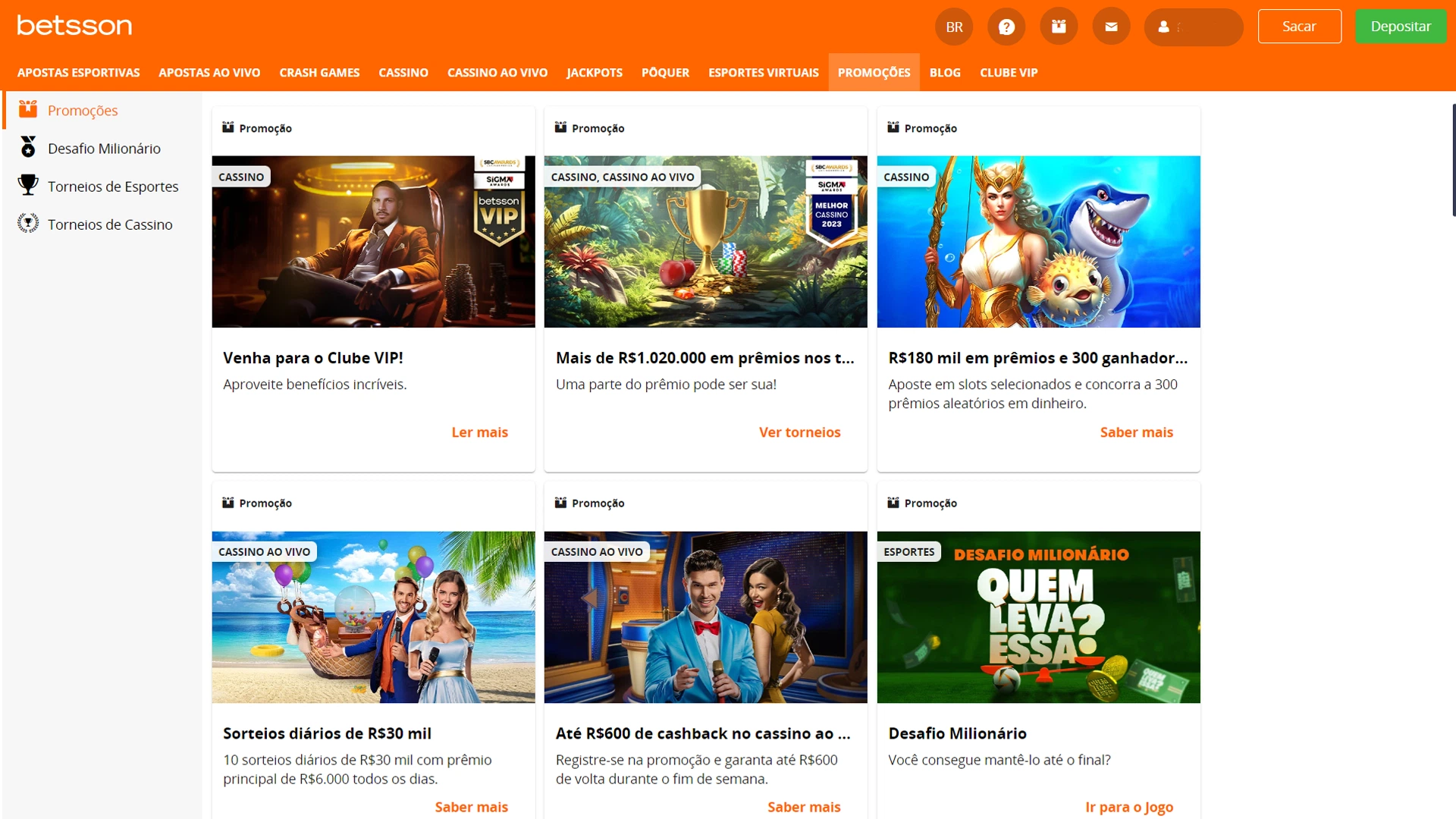This screenshot has height=819, width=1456.
Task: Click Promoção gift icon on Clube VIP card
Action: click(x=227, y=127)
